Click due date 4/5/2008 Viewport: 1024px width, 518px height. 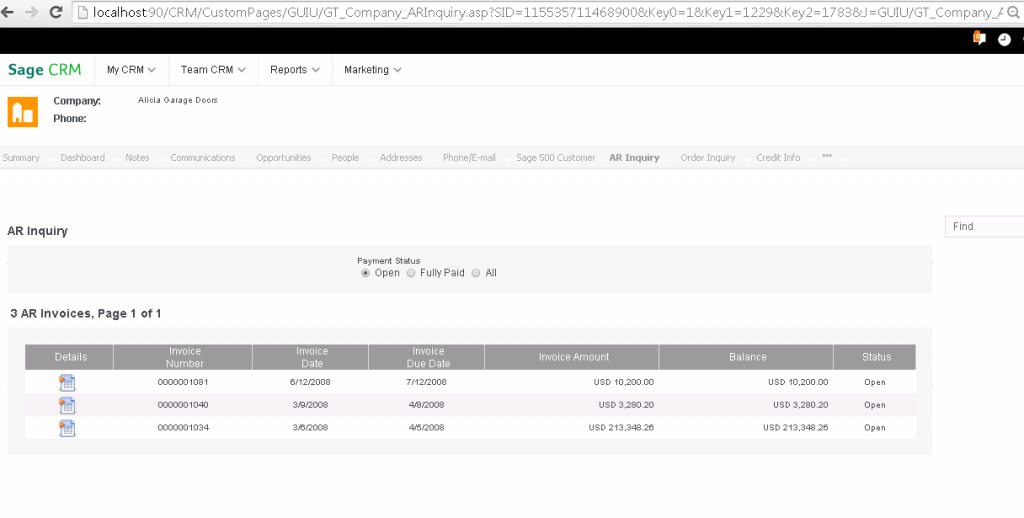click(426, 428)
